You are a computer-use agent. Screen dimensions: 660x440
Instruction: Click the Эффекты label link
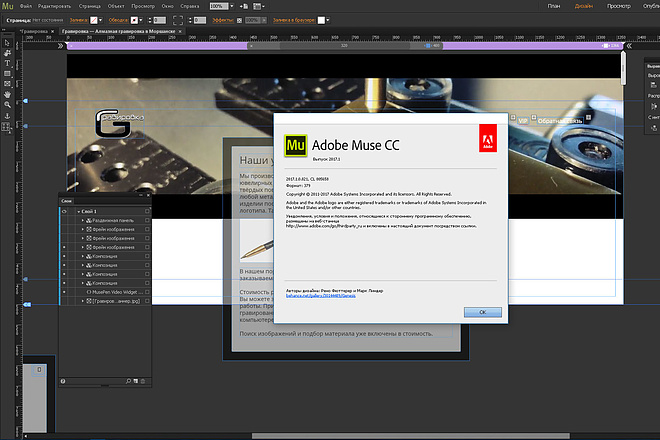pyautogui.click(x=223, y=20)
